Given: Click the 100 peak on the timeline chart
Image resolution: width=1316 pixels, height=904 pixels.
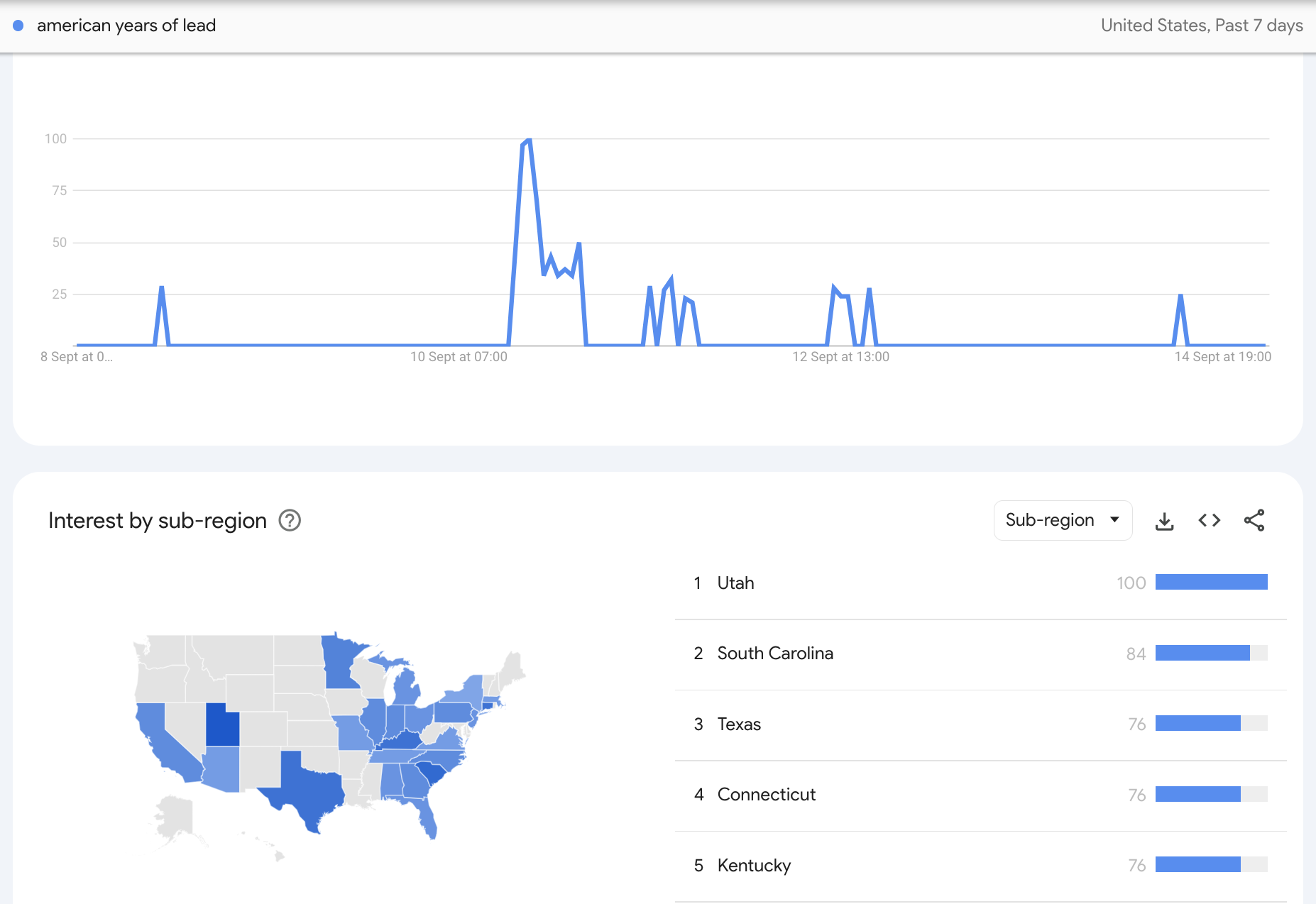Looking at the screenshot, I should coord(527,140).
